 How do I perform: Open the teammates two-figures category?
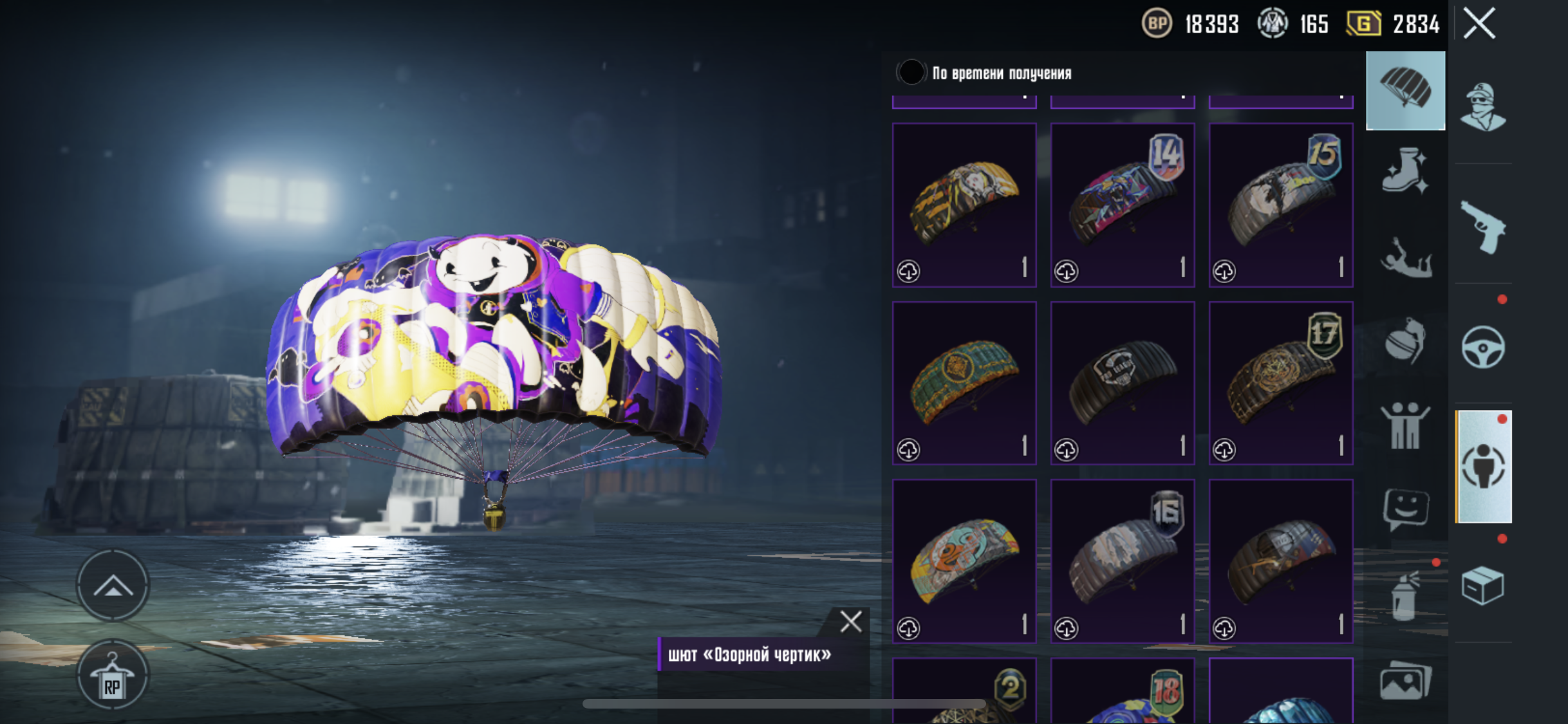(1405, 425)
